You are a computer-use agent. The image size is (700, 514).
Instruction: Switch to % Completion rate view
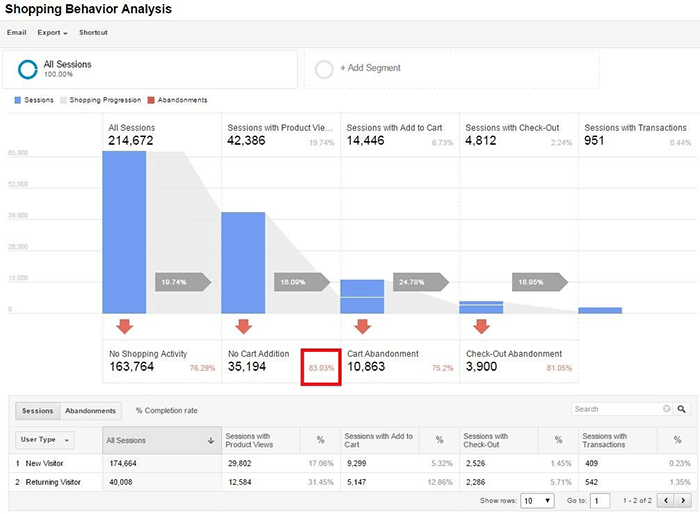tap(165, 411)
